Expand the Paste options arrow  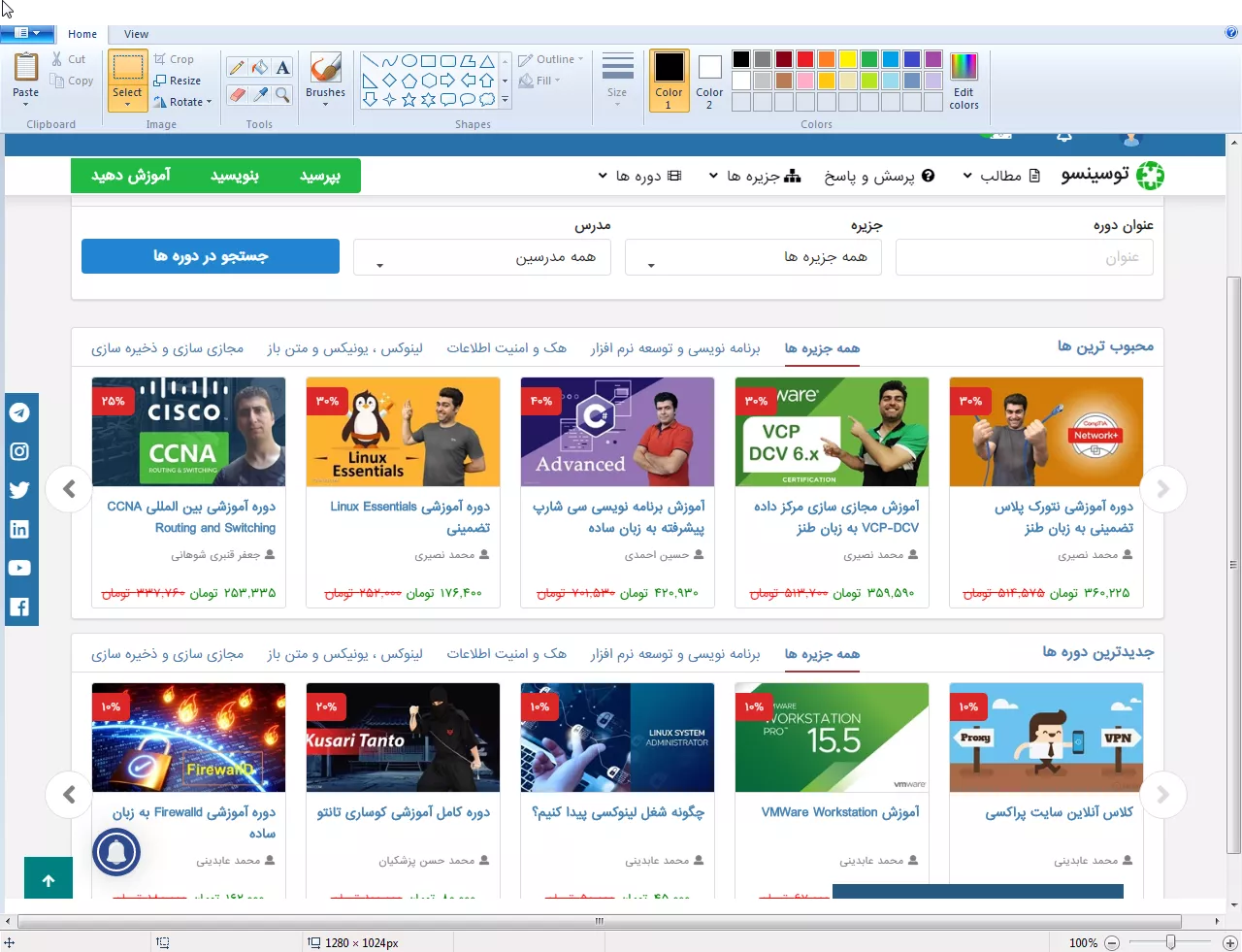point(26,104)
